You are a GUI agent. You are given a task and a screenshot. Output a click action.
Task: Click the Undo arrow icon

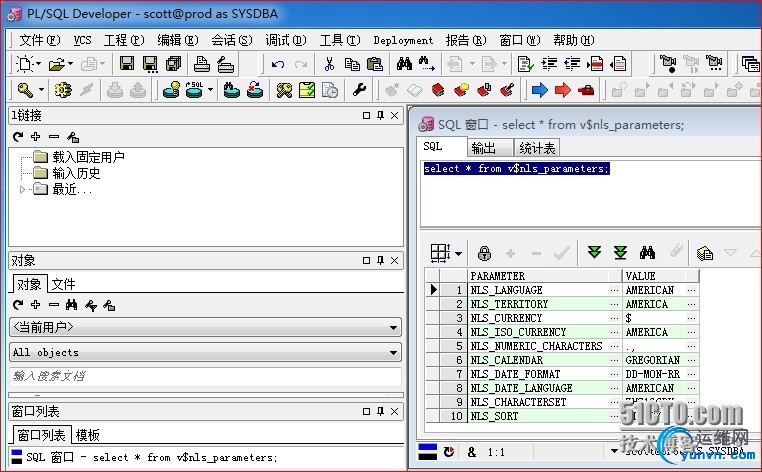point(277,64)
